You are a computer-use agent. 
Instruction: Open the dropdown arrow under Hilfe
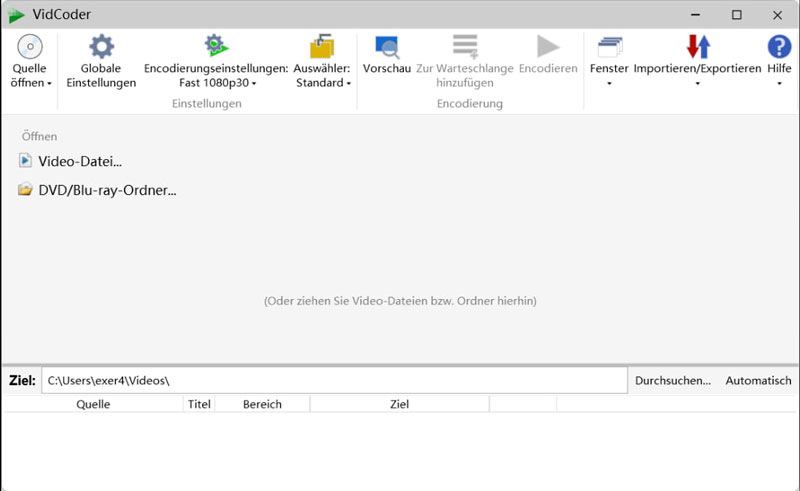pyautogui.click(x=779, y=84)
